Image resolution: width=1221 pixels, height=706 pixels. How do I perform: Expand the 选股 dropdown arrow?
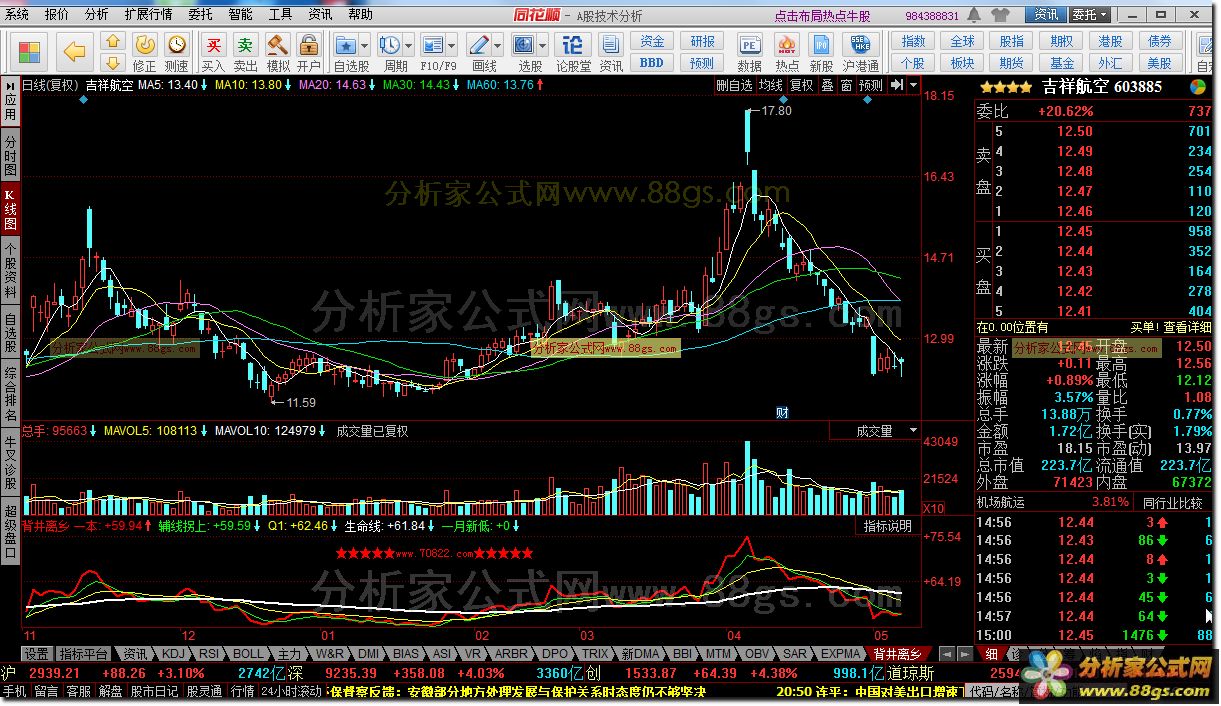click(x=544, y=45)
